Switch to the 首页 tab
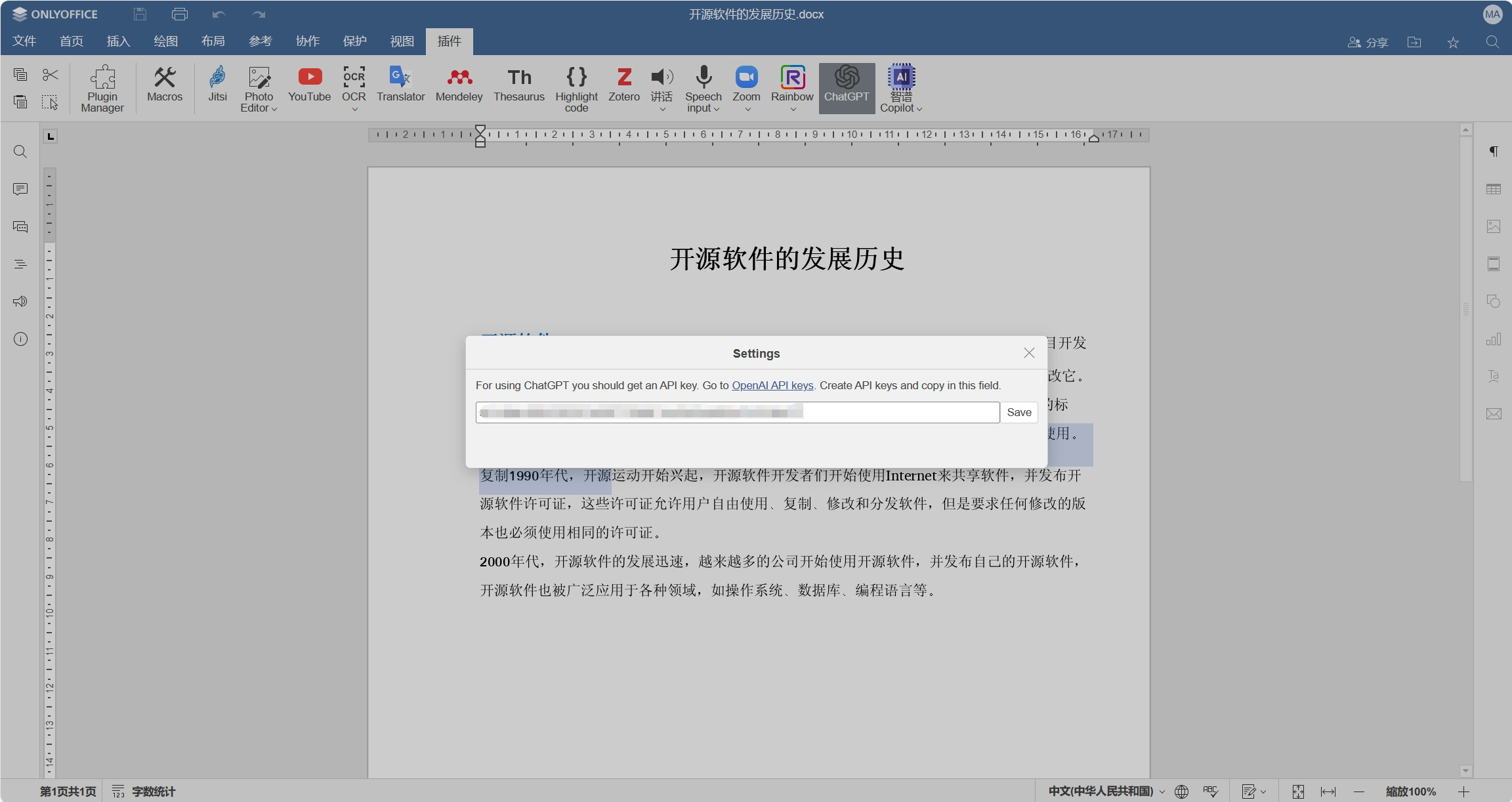The width and height of the screenshot is (1512, 802). 72,41
